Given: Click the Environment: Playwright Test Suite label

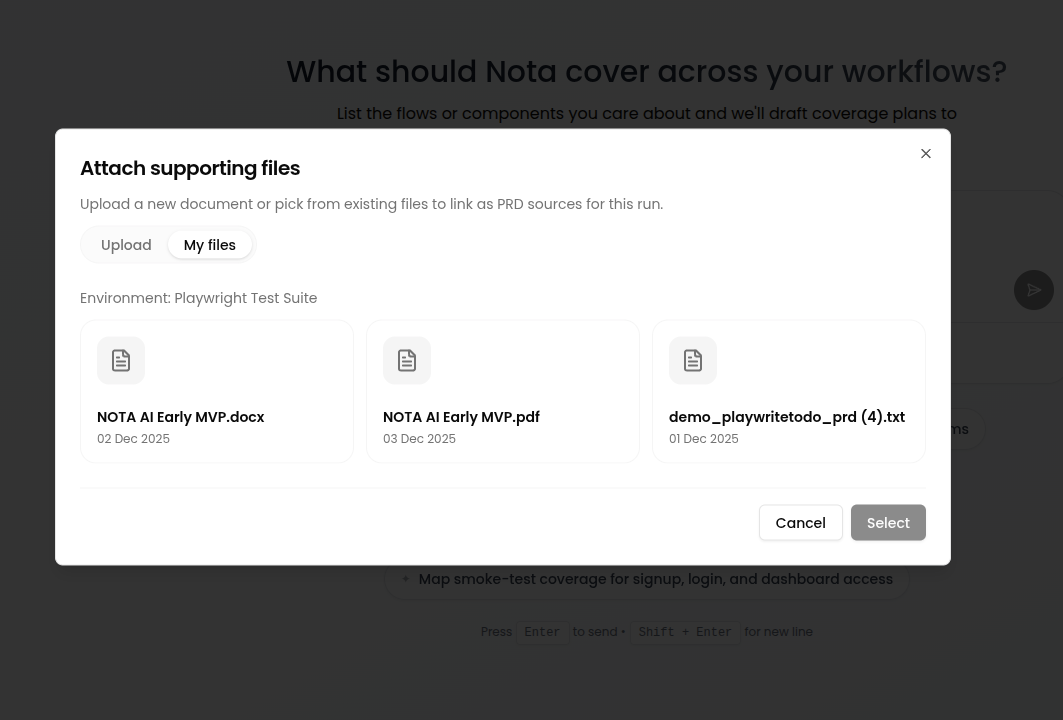Looking at the screenshot, I should [x=199, y=298].
